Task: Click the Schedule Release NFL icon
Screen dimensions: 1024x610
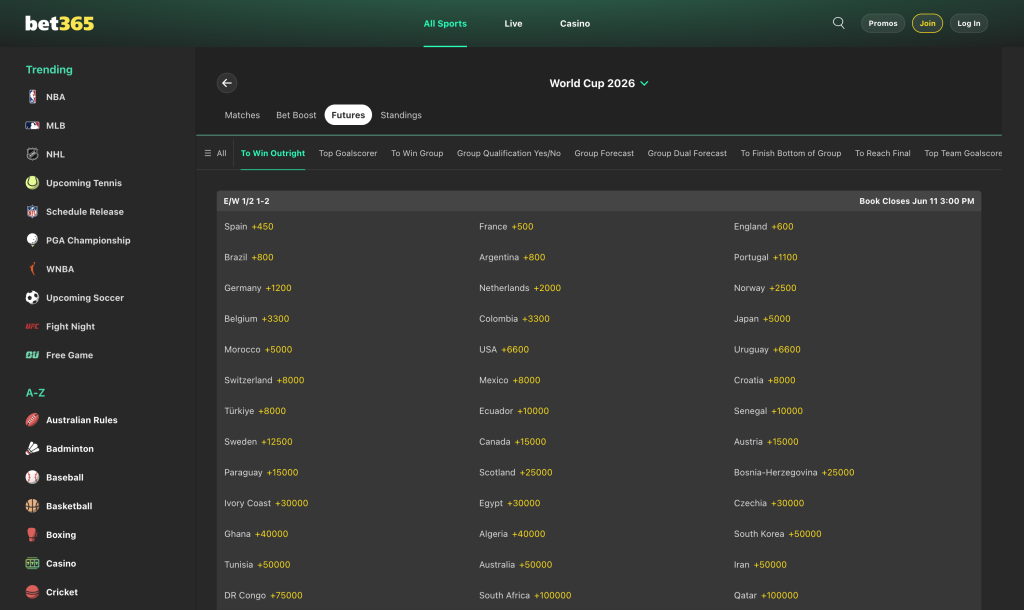Action: [x=32, y=212]
